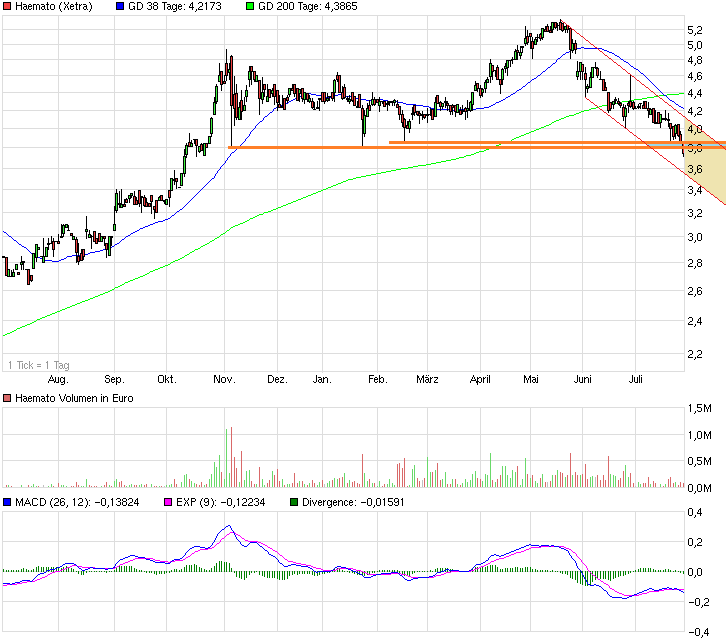Select the 'GD 38 Tage: 4,2173' legend label
This screenshot has width=726, height=640.
point(172,6)
